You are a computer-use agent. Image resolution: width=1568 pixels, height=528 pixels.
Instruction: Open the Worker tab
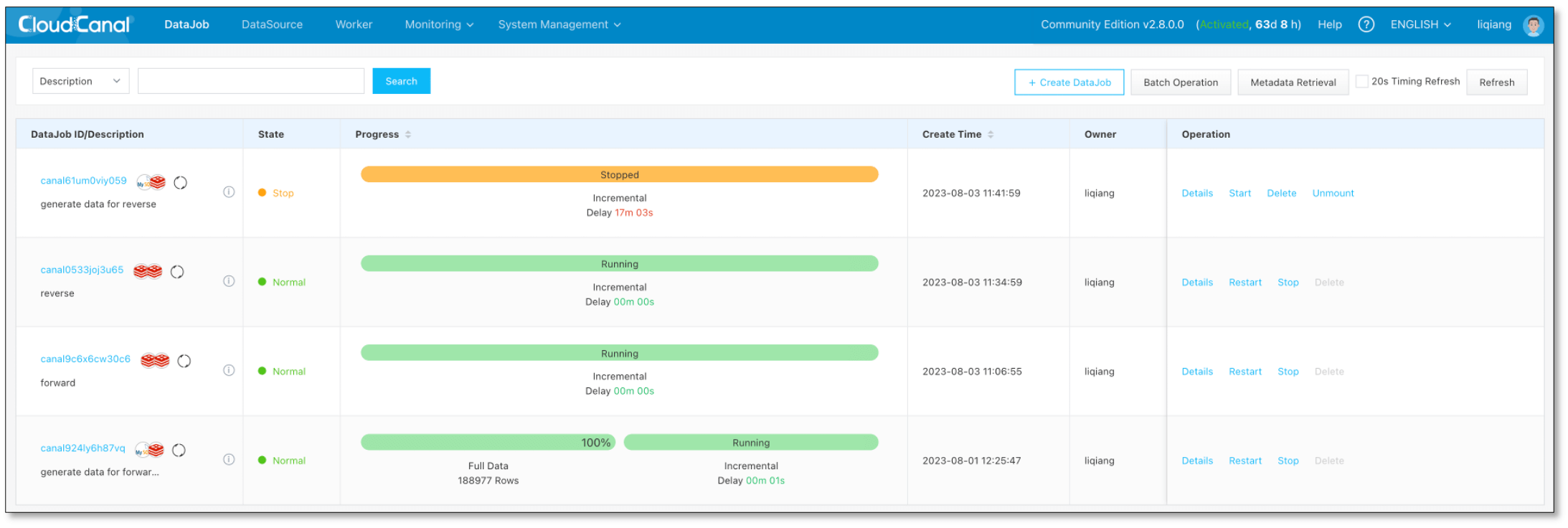click(x=354, y=24)
